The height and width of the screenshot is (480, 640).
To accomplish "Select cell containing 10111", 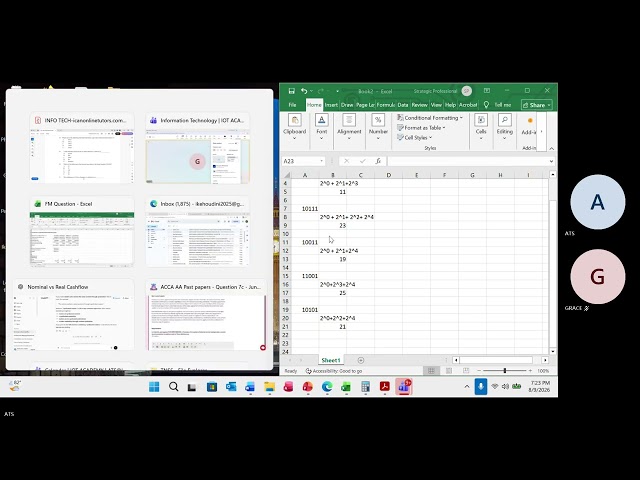I will [x=304, y=209].
